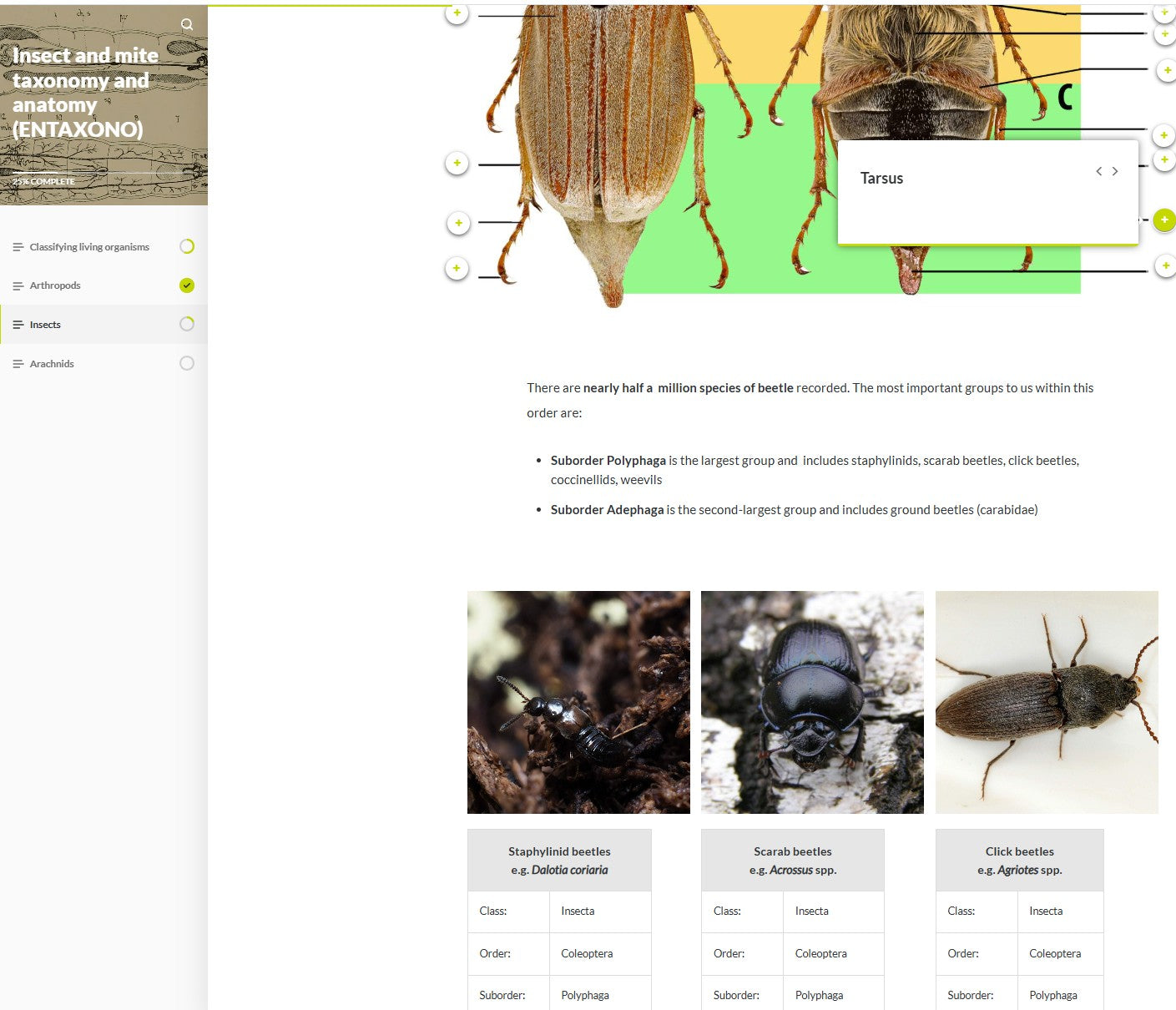The height and width of the screenshot is (1010, 1176).
Task: Open the highlighted green plus hotspot near Tarsus
Action: click(x=1164, y=220)
